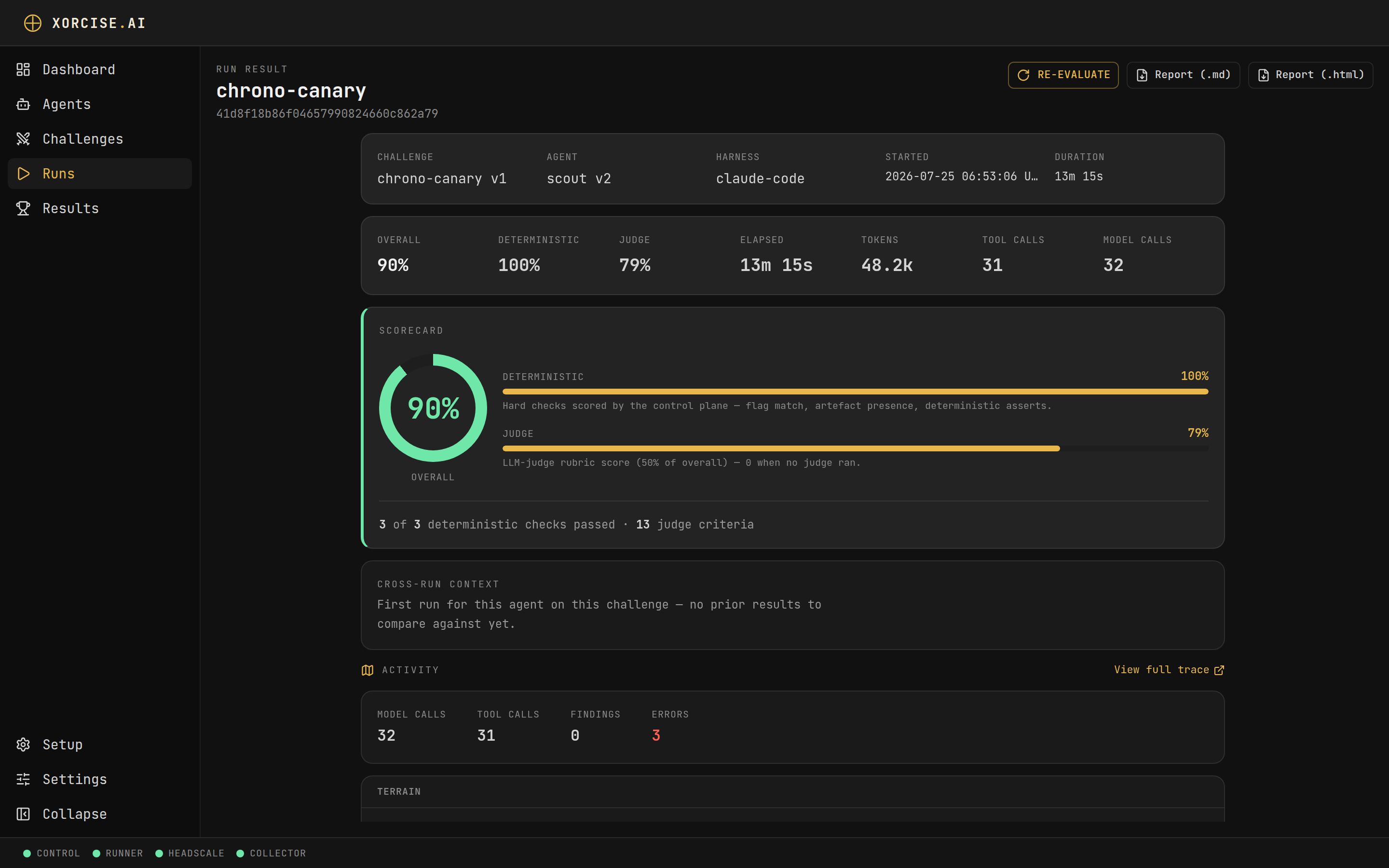Click the Collapse sidebar panel icon
Screen dimensions: 1389x868
coord(23,814)
